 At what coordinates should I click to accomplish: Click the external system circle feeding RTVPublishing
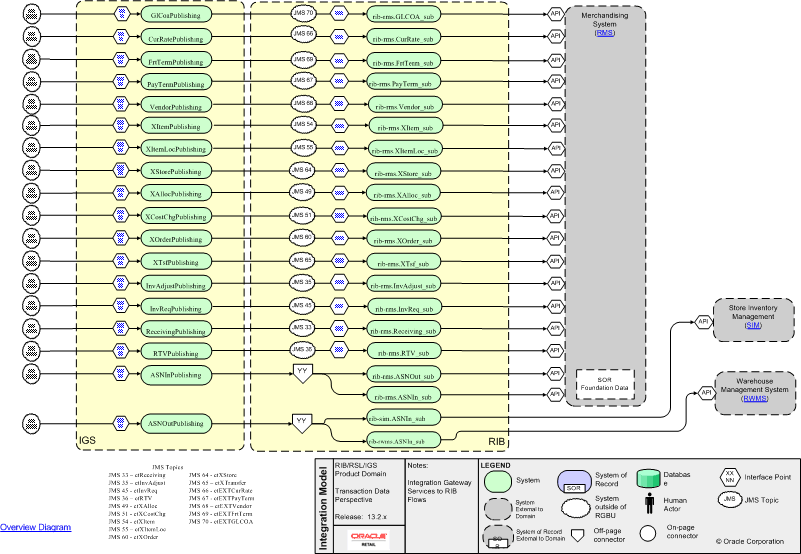pyautogui.click(x=32, y=351)
